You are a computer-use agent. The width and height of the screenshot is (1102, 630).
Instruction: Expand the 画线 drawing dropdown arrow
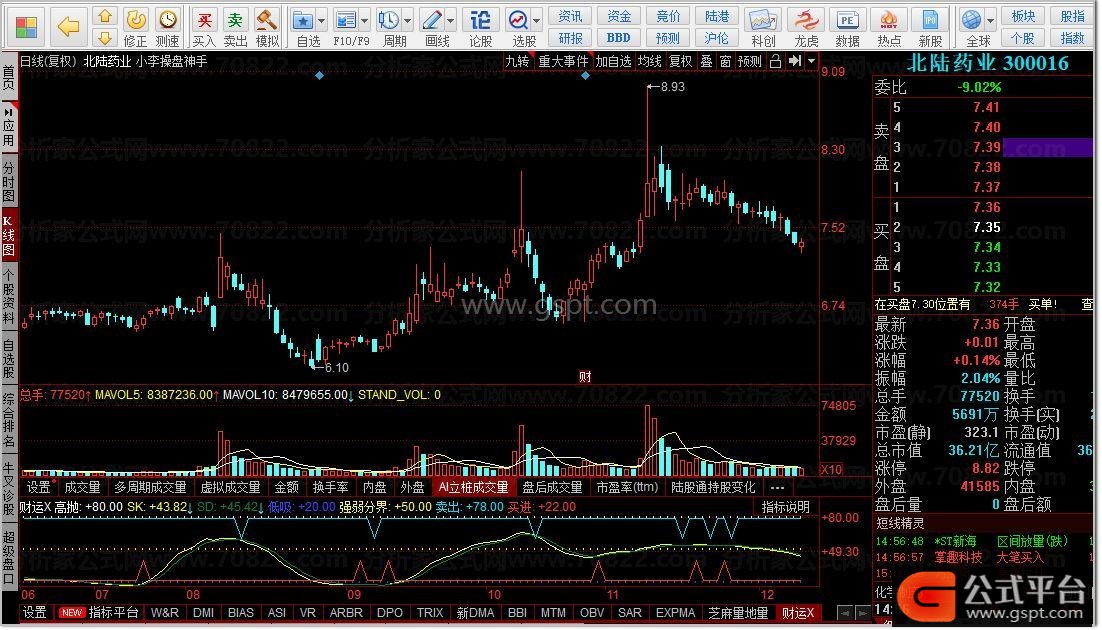coord(450,20)
